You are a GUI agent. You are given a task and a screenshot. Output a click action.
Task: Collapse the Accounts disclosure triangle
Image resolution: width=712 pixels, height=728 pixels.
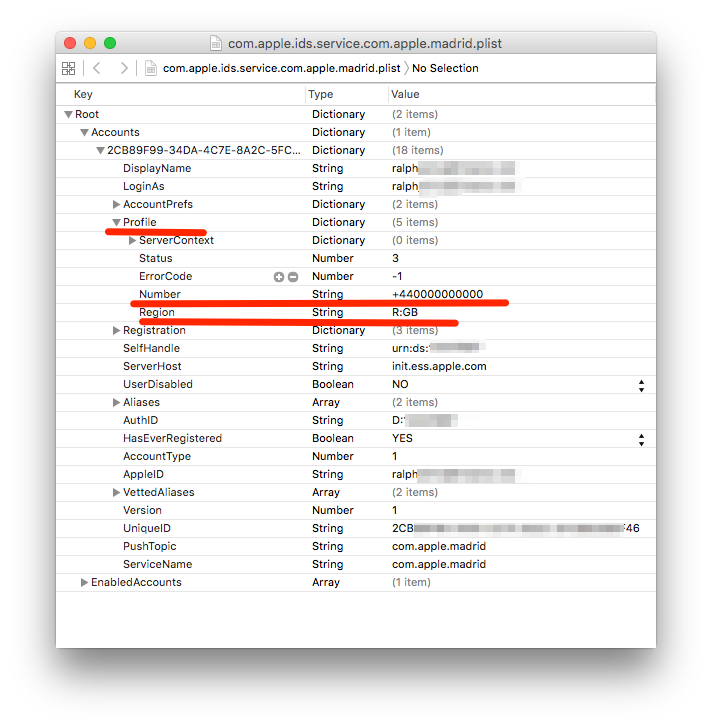(84, 132)
